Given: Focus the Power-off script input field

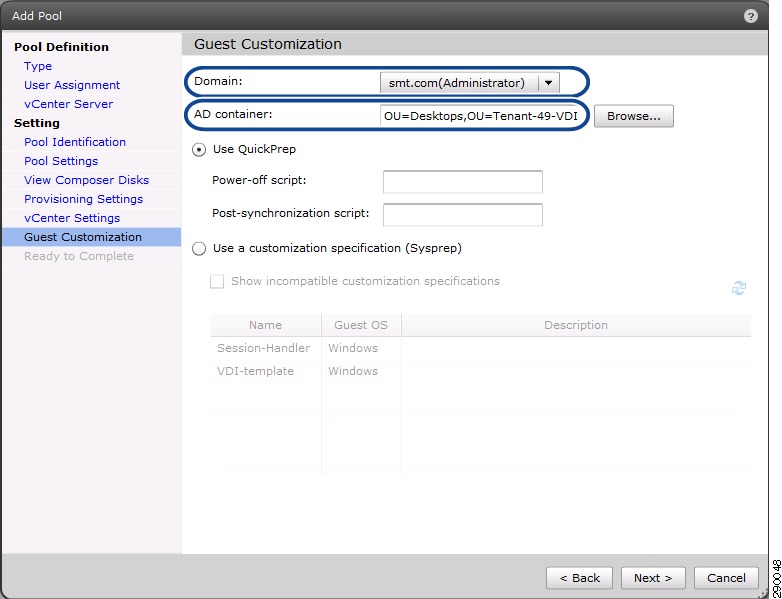Looking at the screenshot, I should coord(462,182).
